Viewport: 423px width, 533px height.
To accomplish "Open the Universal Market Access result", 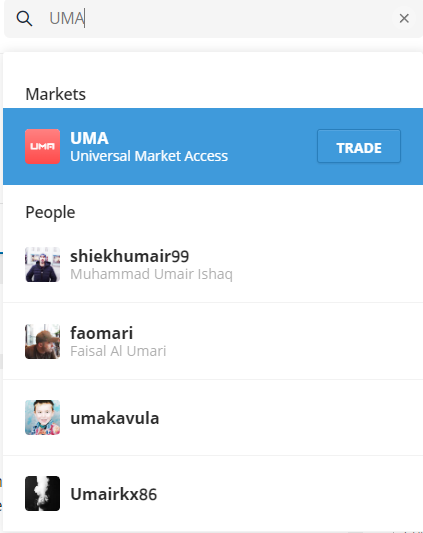I will [149, 156].
